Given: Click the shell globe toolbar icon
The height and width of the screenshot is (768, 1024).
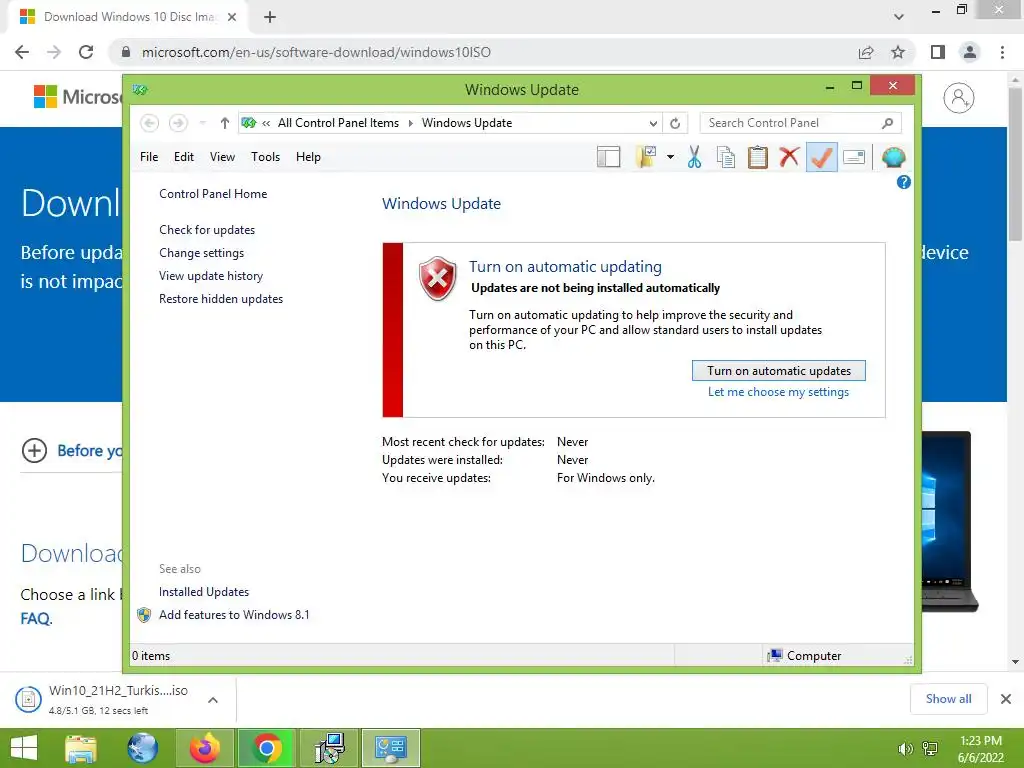Looking at the screenshot, I should click(x=893, y=157).
